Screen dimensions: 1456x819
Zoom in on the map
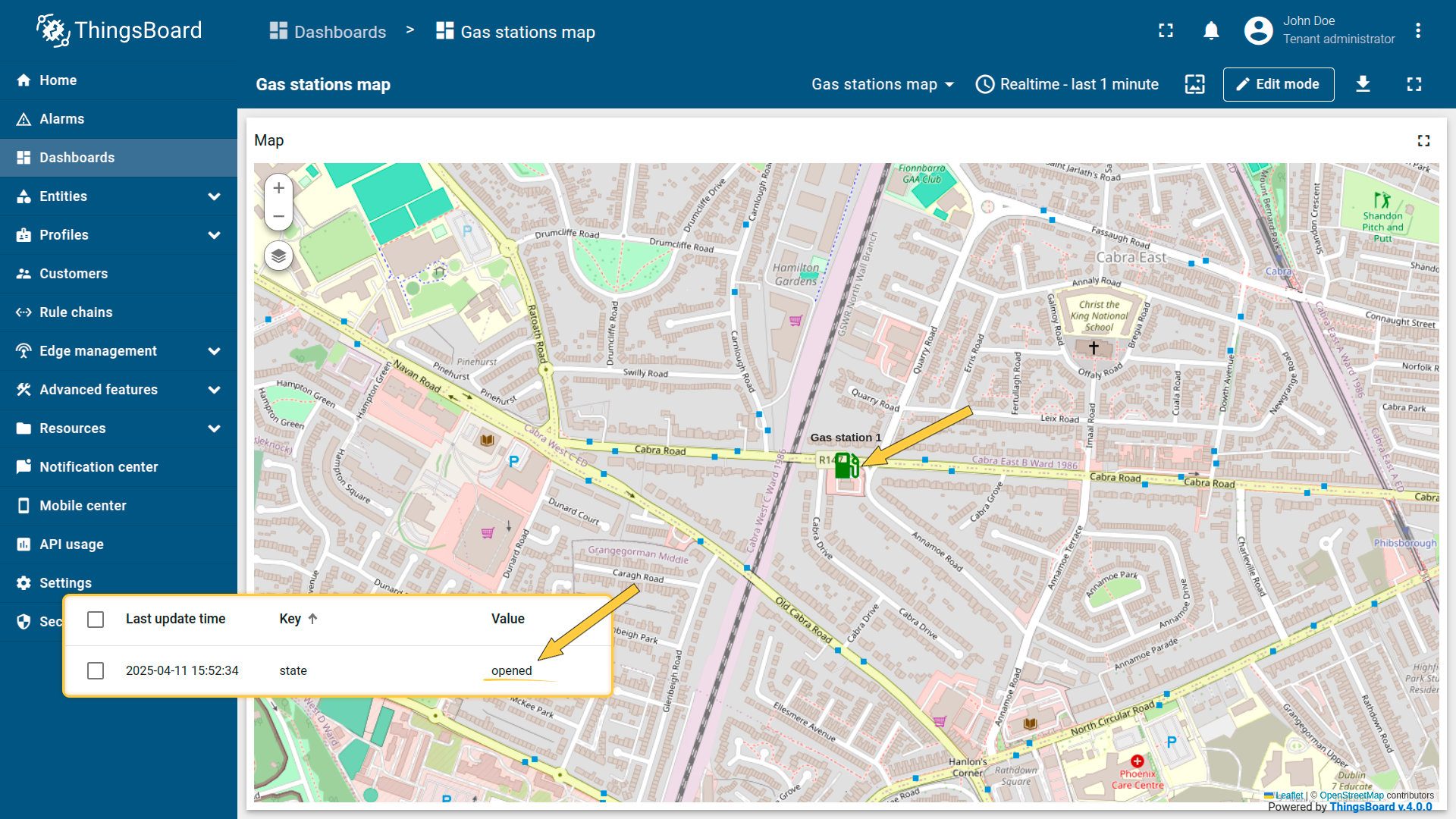278,188
